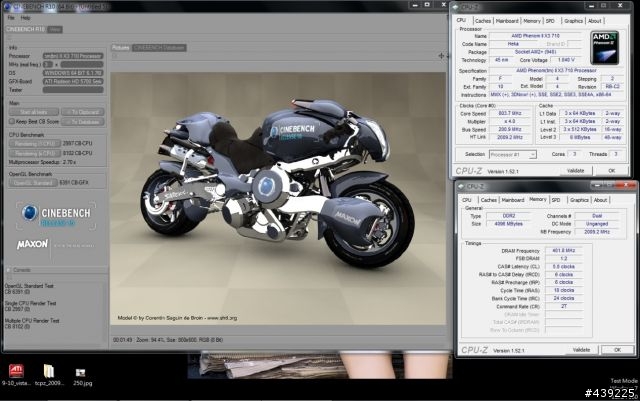Click the AMD Phenom II X3 710 name field
640x401 pixels.
click(536, 36)
